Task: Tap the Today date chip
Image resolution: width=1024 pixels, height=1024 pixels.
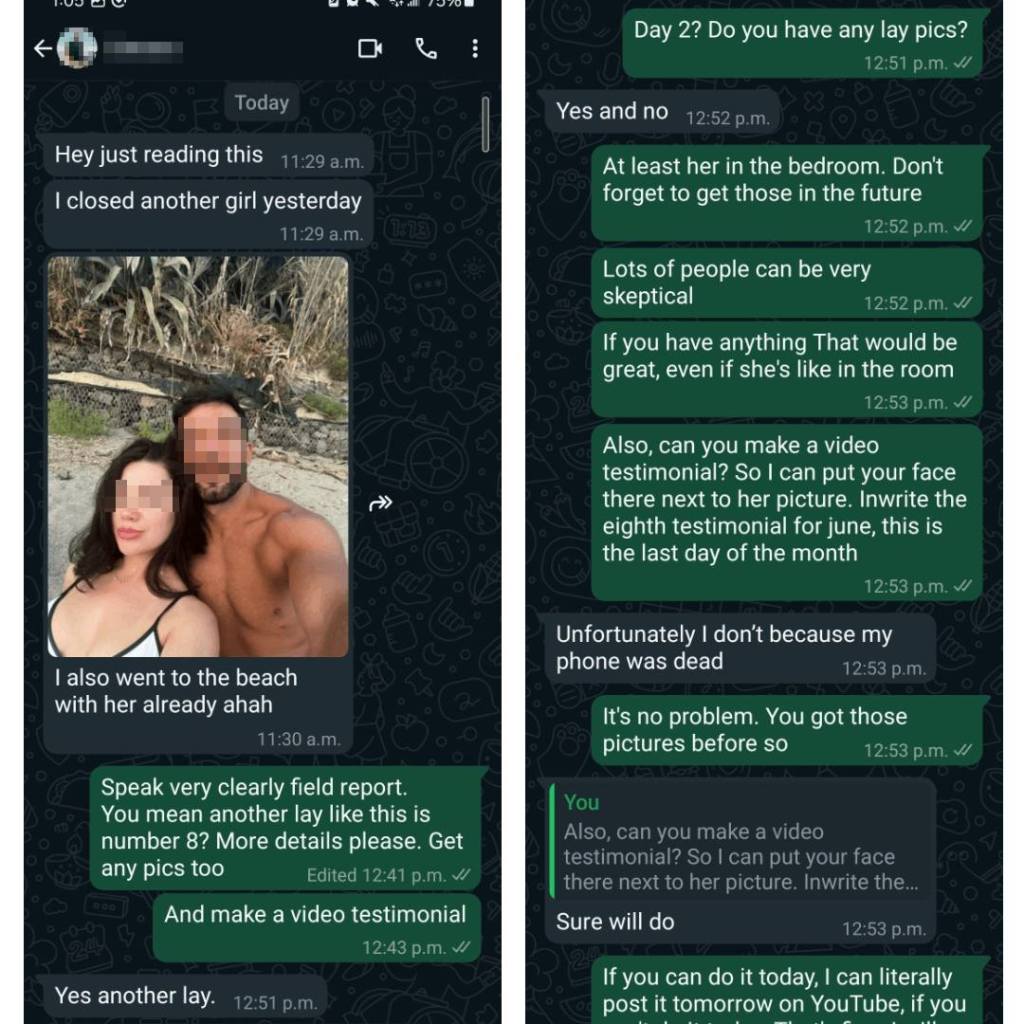Action: point(262,103)
